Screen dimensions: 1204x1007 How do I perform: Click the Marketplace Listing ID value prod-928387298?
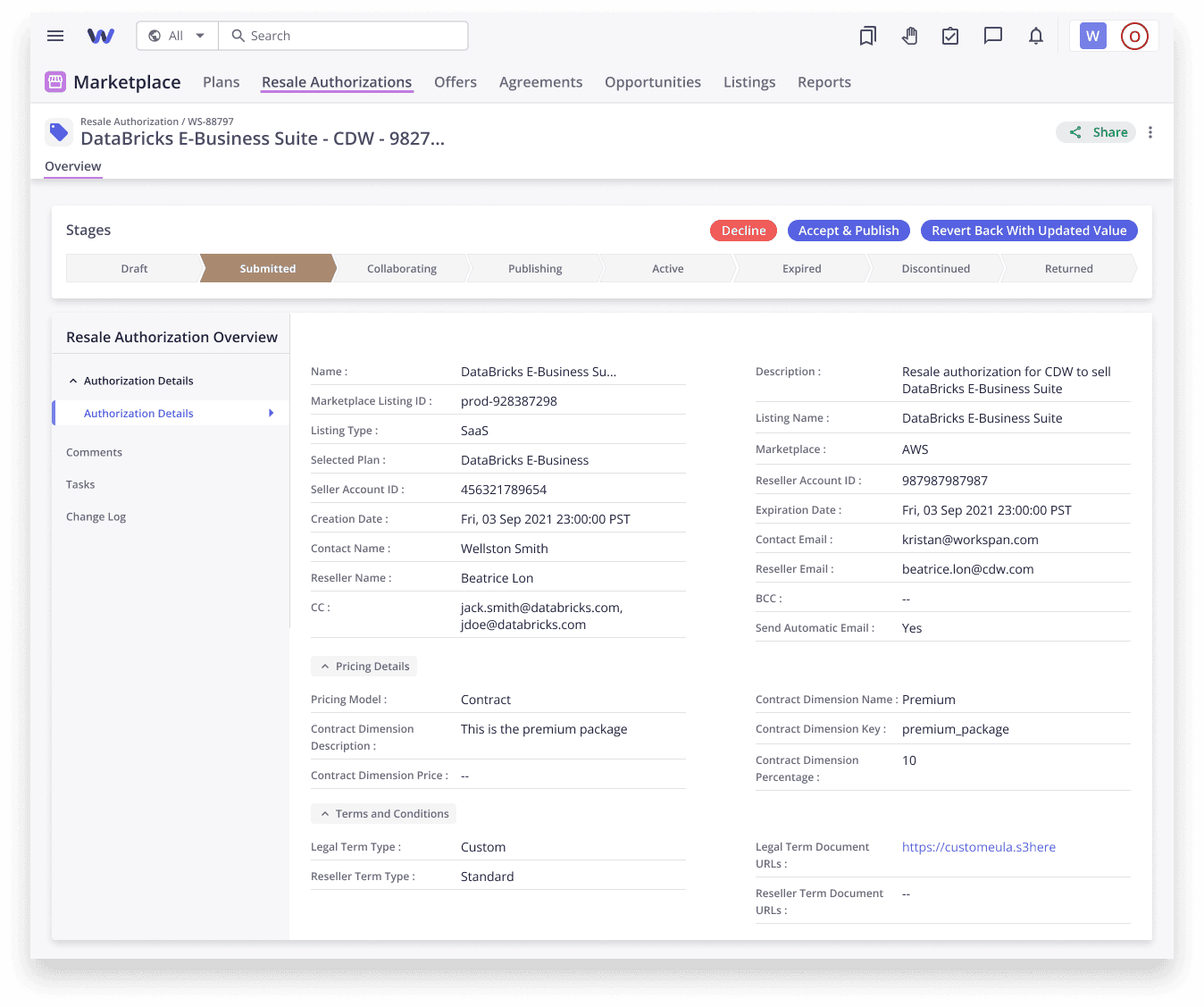pos(509,401)
